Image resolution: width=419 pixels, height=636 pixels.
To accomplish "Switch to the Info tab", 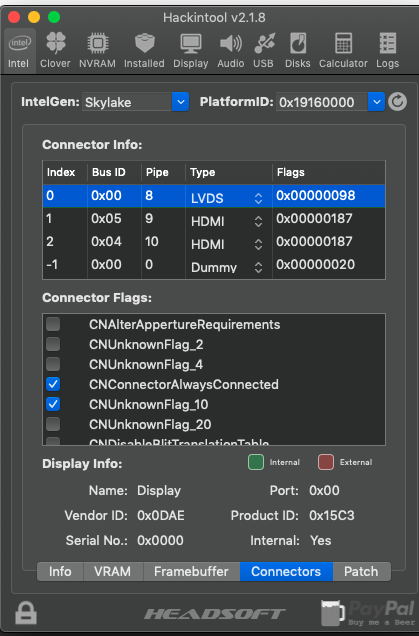I will click(x=60, y=572).
